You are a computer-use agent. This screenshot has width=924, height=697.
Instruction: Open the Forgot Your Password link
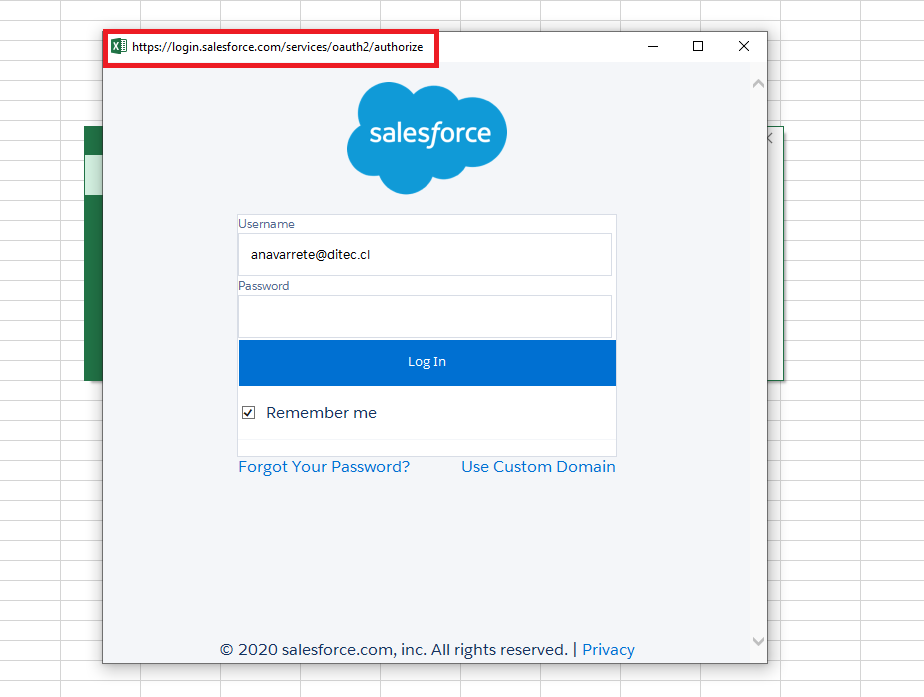click(324, 467)
